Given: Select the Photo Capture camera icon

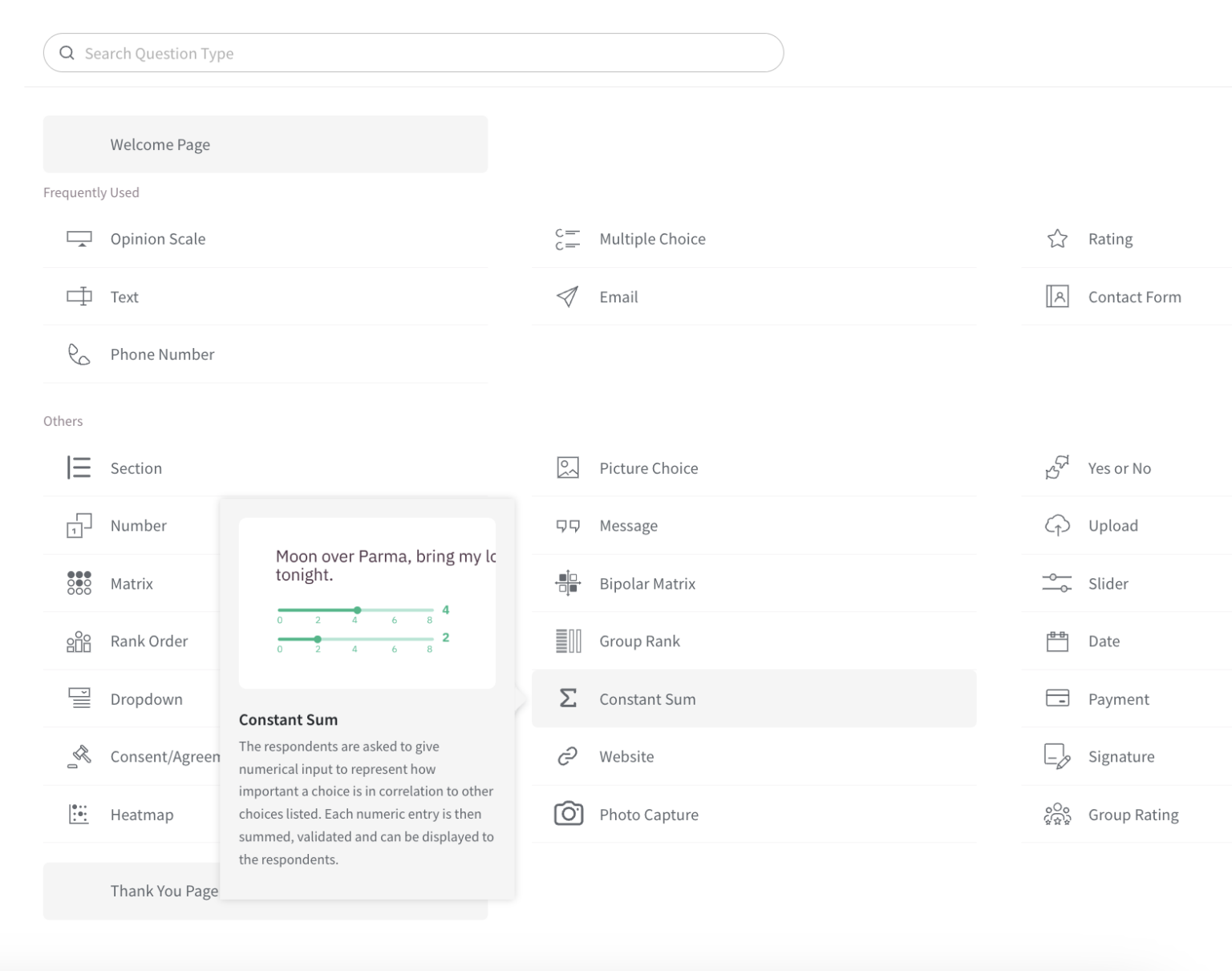Looking at the screenshot, I should (x=568, y=814).
